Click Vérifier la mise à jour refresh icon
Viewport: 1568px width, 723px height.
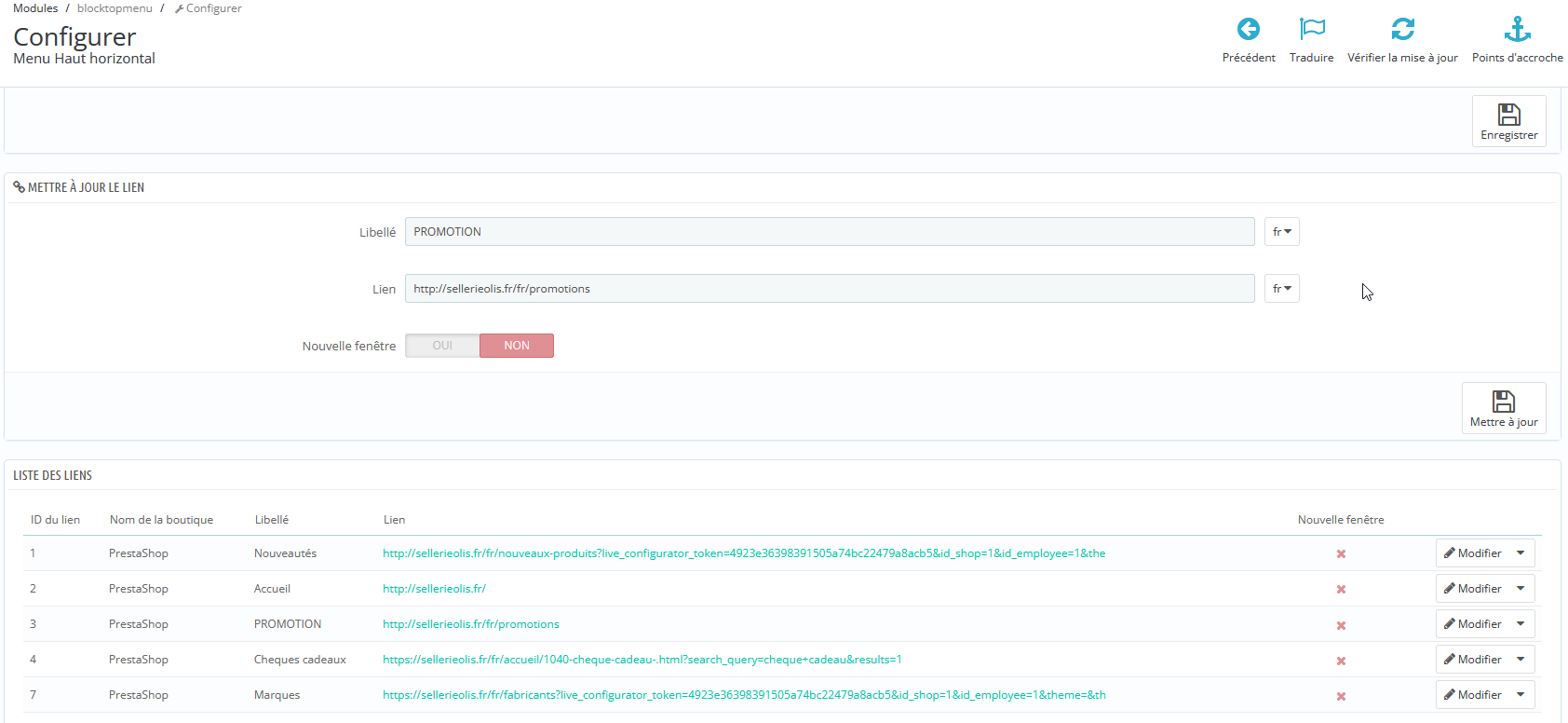point(1402,29)
